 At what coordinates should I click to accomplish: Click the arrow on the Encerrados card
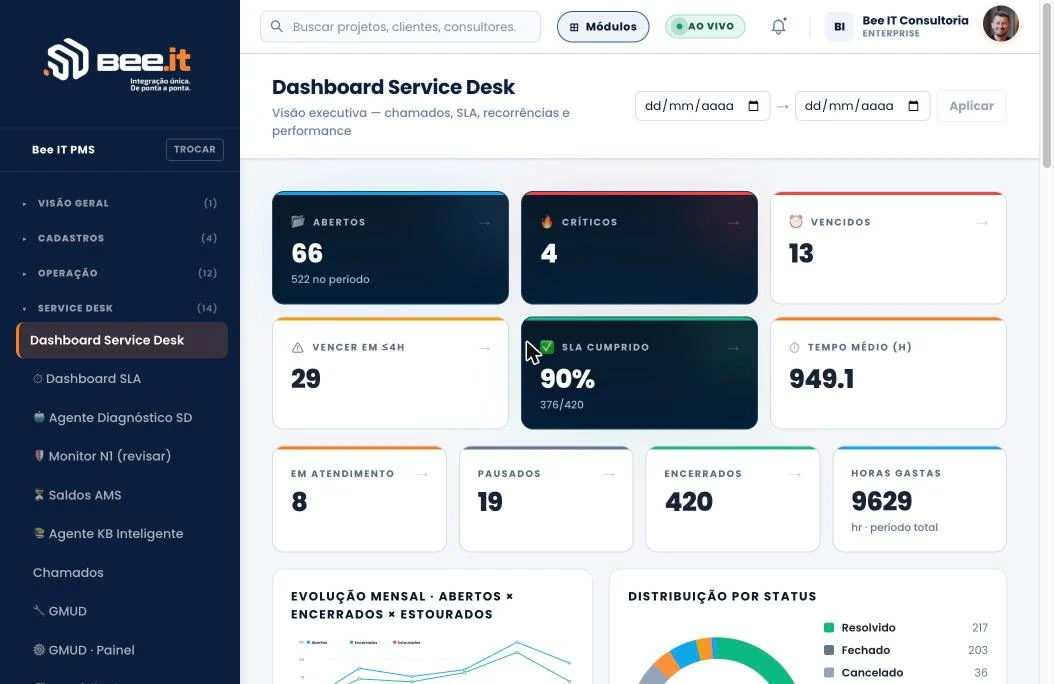click(796, 474)
